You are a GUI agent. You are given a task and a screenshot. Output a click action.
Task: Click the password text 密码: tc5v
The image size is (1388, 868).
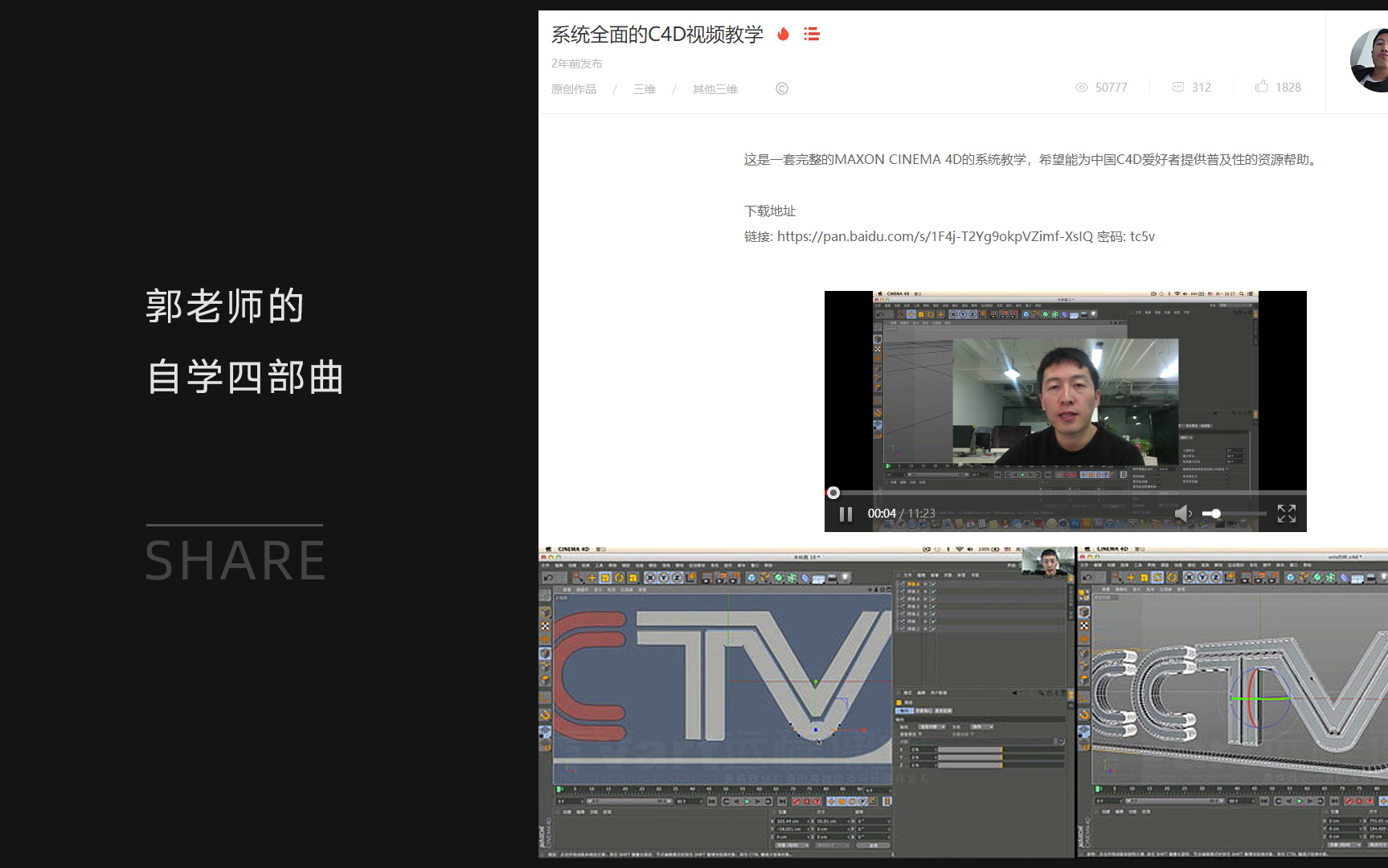(x=1126, y=236)
